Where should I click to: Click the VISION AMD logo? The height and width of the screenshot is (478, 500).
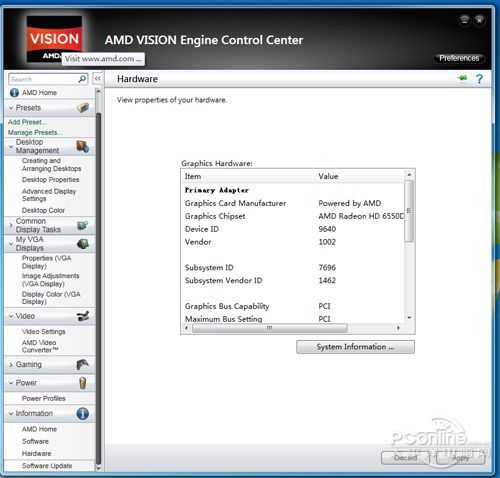pyautogui.click(x=54, y=39)
